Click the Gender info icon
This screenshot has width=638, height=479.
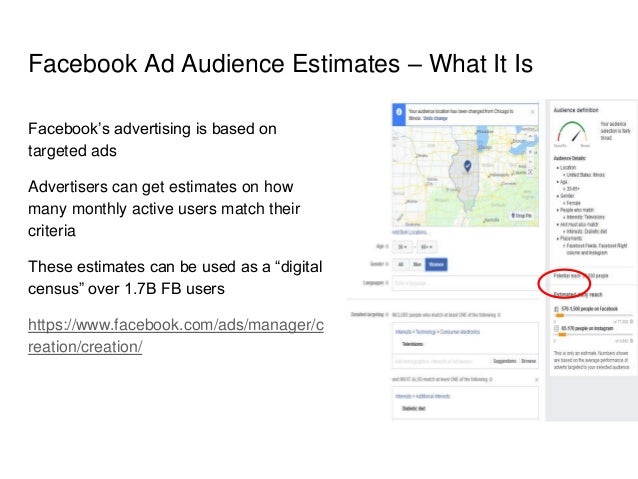pyautogui.click(x=387, y=264)
